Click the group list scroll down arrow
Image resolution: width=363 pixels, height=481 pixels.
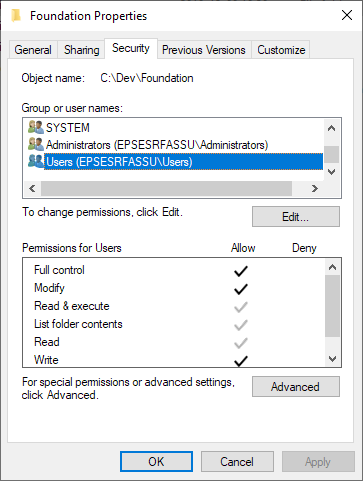pos(331,172)
